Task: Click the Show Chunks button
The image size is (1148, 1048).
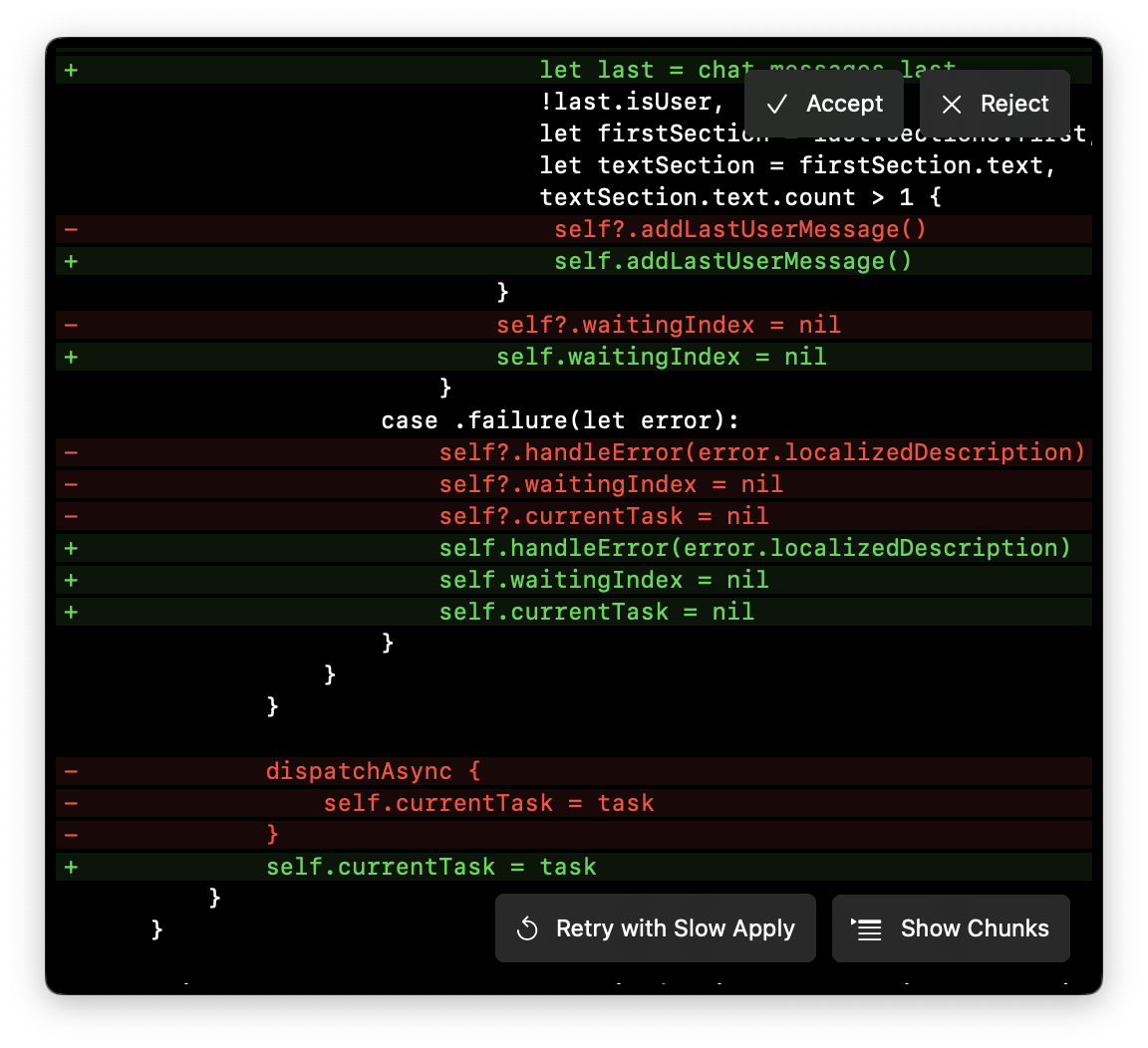Action: click(x=951, y=927)
